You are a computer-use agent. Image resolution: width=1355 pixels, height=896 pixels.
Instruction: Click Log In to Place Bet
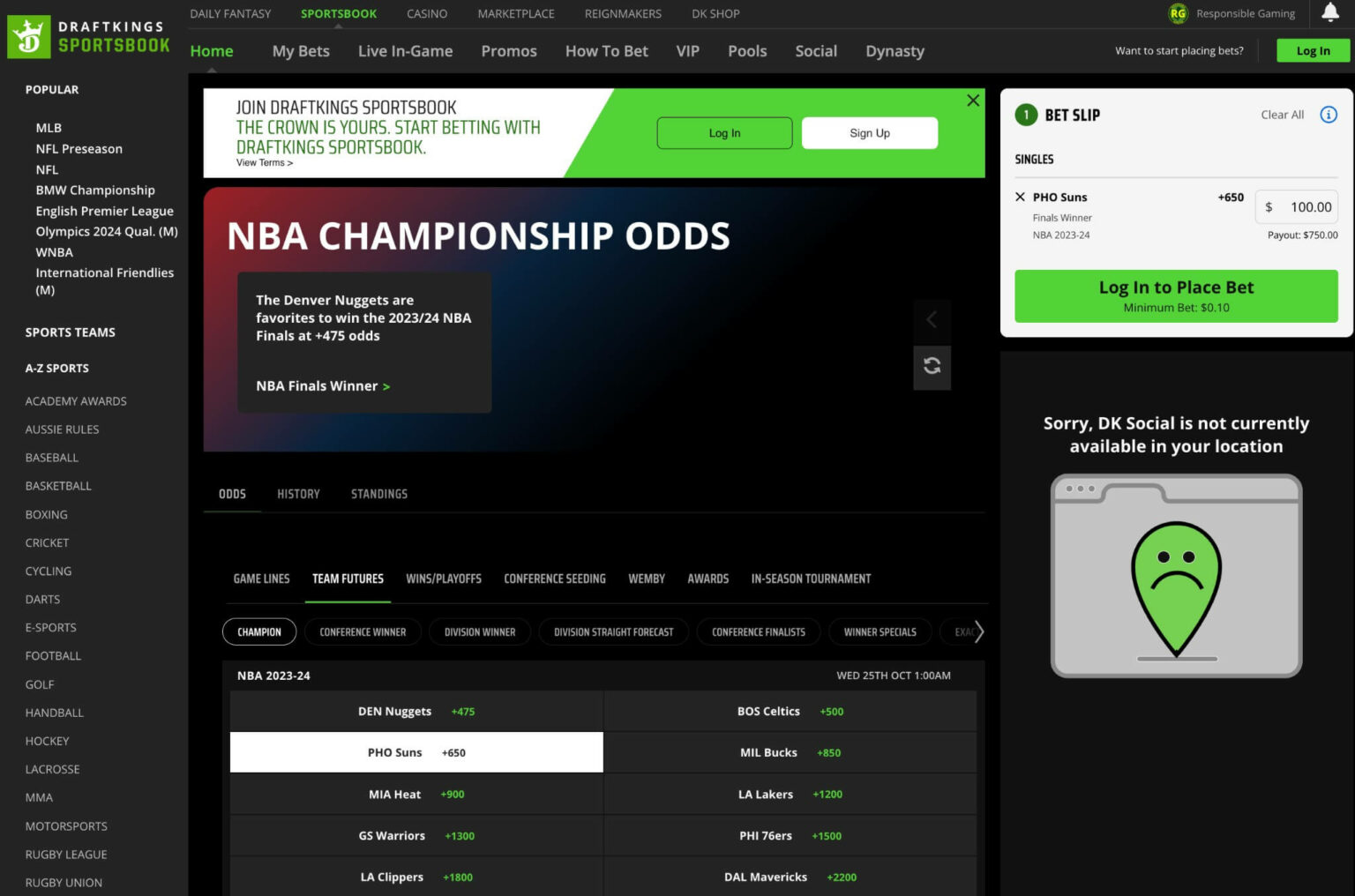[1176, 296]
